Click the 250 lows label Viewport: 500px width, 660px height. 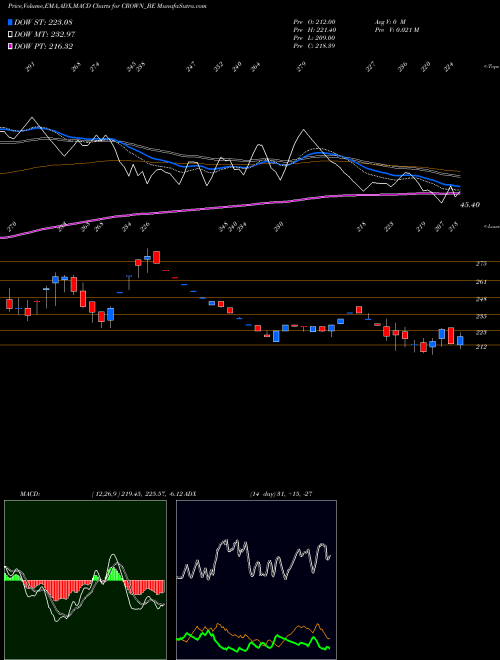278,226
